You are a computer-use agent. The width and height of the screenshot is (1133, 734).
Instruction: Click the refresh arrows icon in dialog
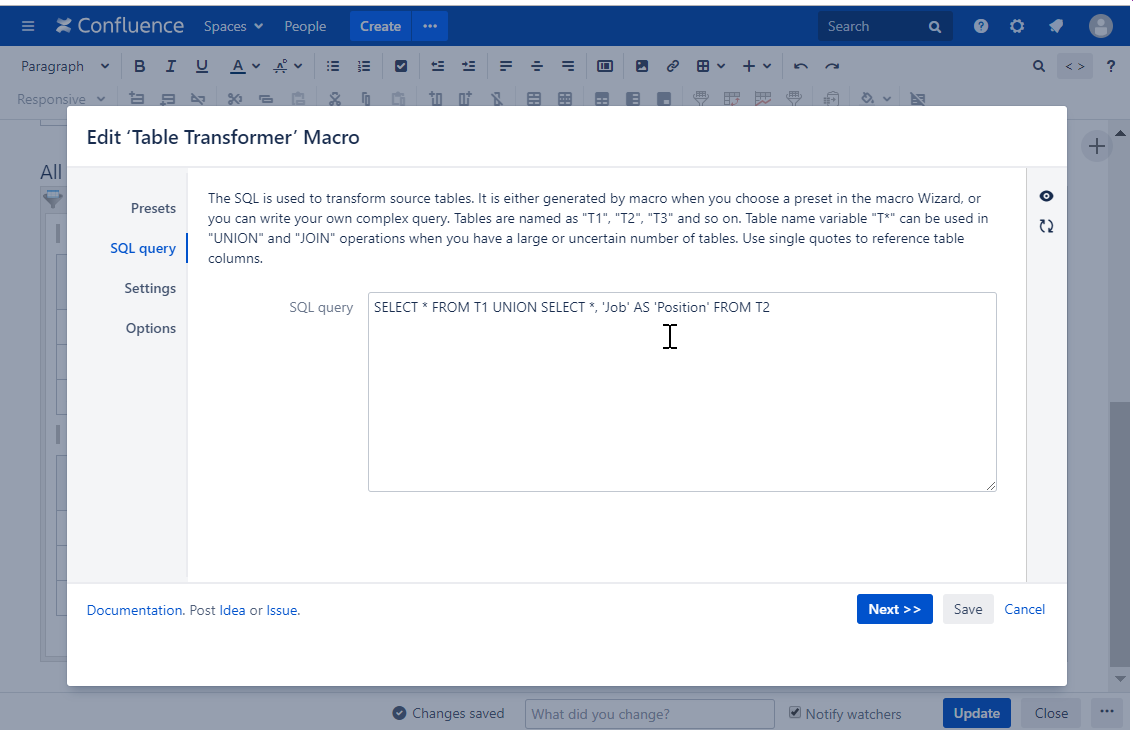coord(1046,226)
